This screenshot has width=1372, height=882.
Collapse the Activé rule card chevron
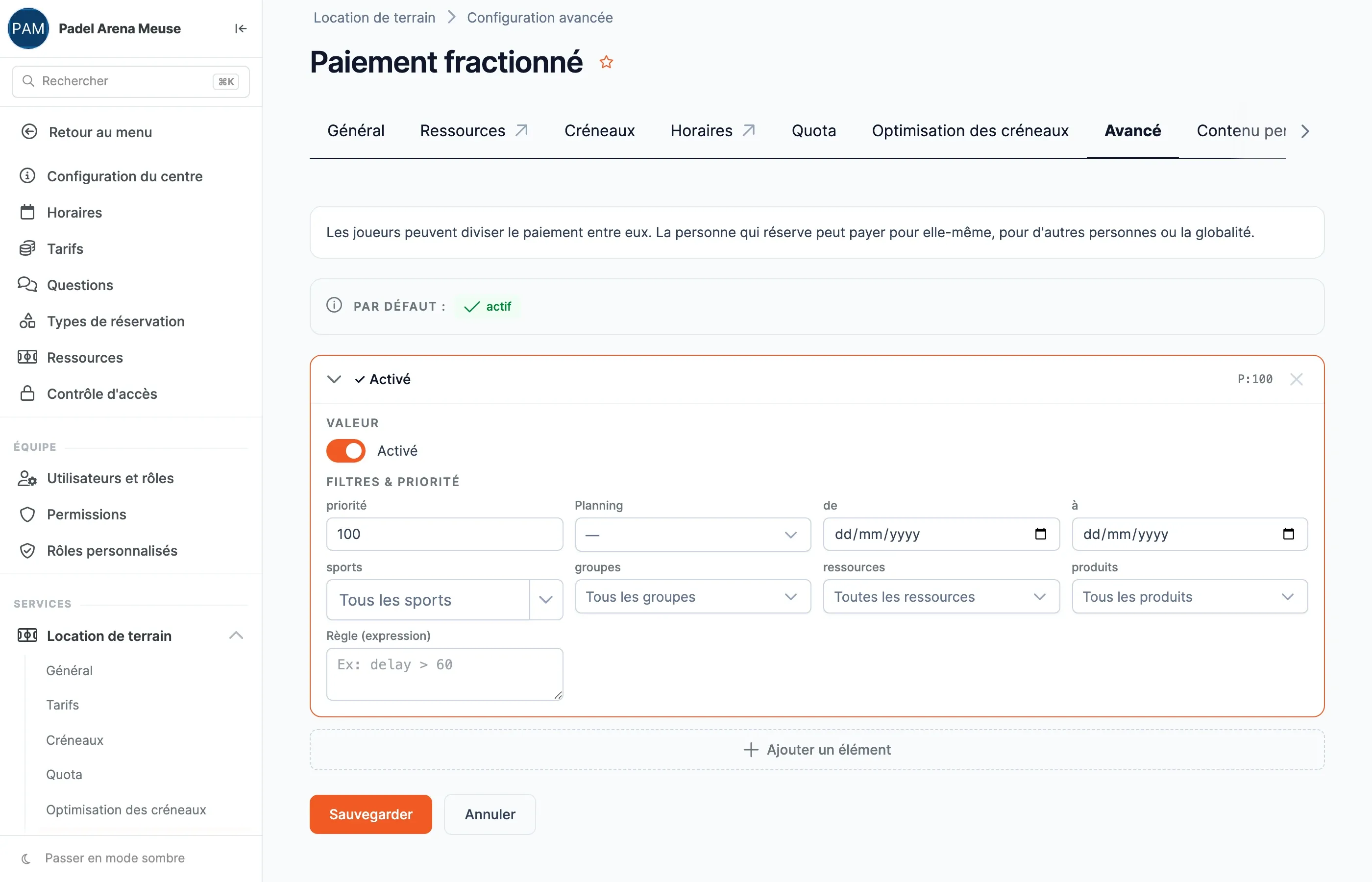tap(334, 379)
